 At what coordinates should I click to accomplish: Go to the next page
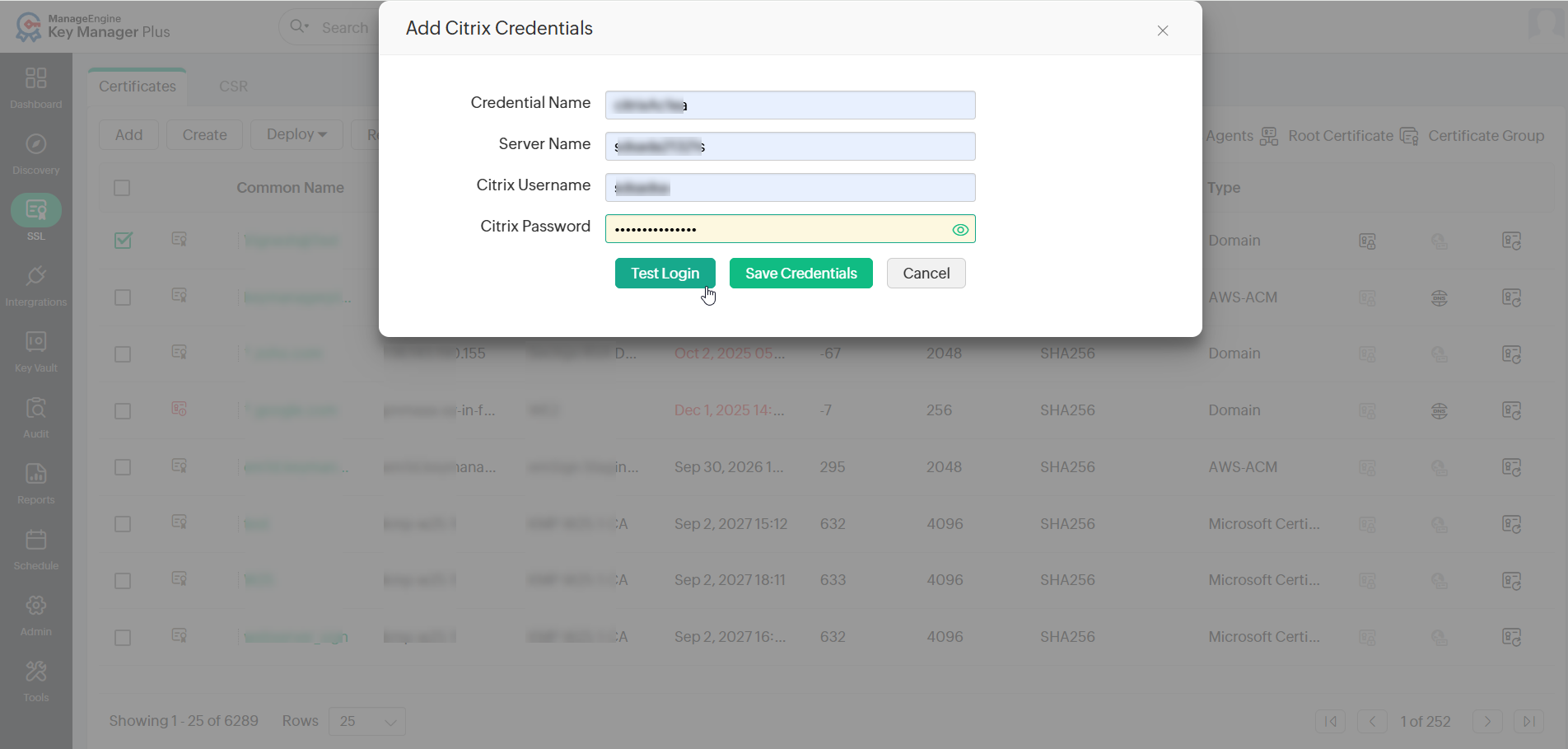[x=1487, y=722]
